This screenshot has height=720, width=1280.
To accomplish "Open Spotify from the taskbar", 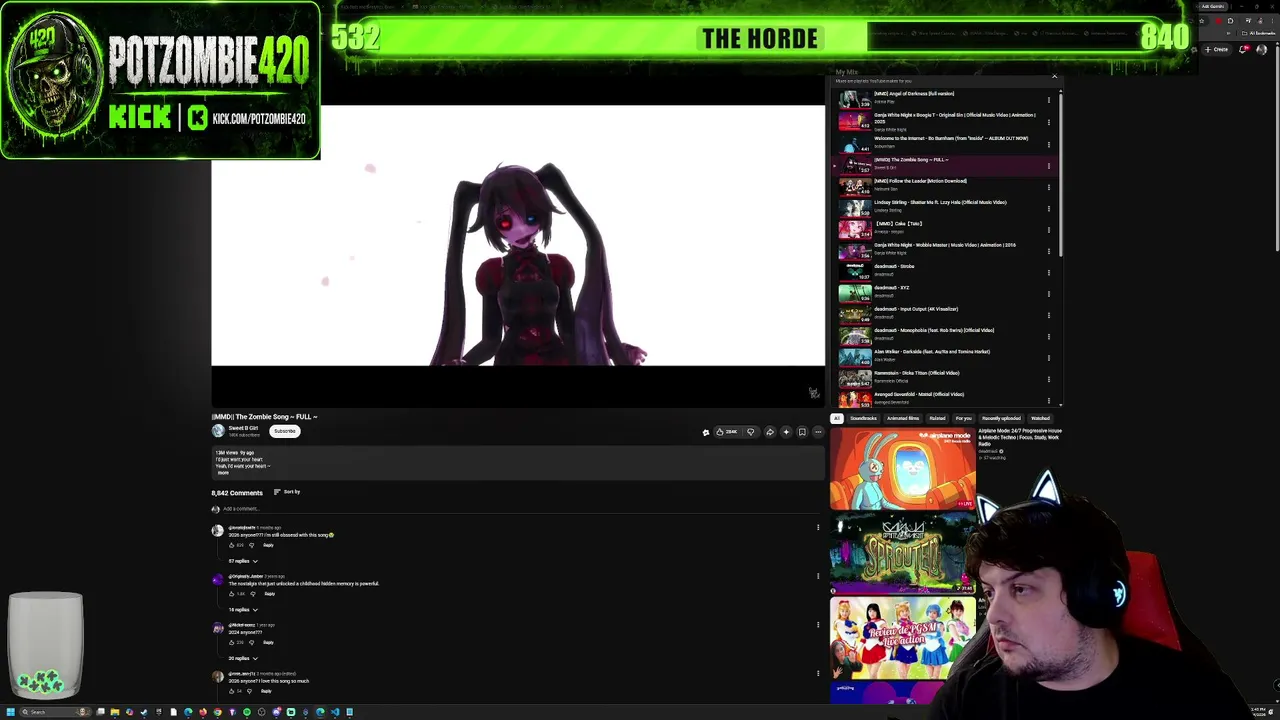I will click(247, 712).
